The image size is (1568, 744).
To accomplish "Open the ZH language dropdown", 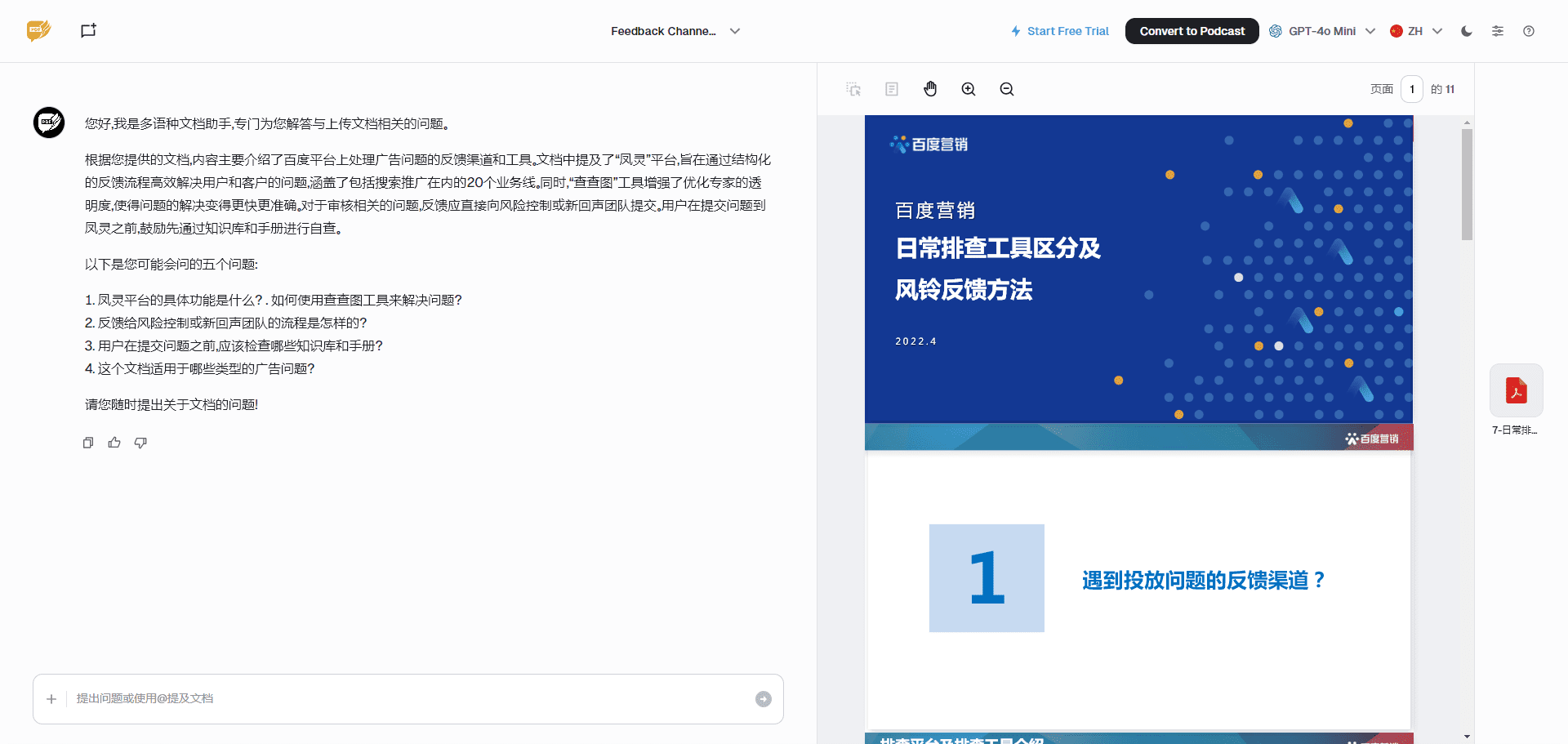I will (x=1416, y=31).
